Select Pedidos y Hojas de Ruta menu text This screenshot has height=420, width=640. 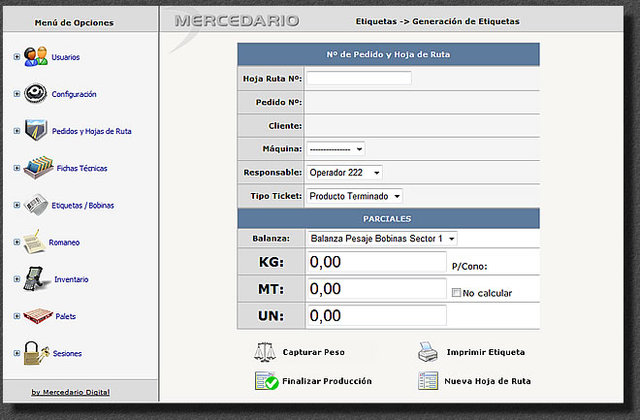click(91, 131)
